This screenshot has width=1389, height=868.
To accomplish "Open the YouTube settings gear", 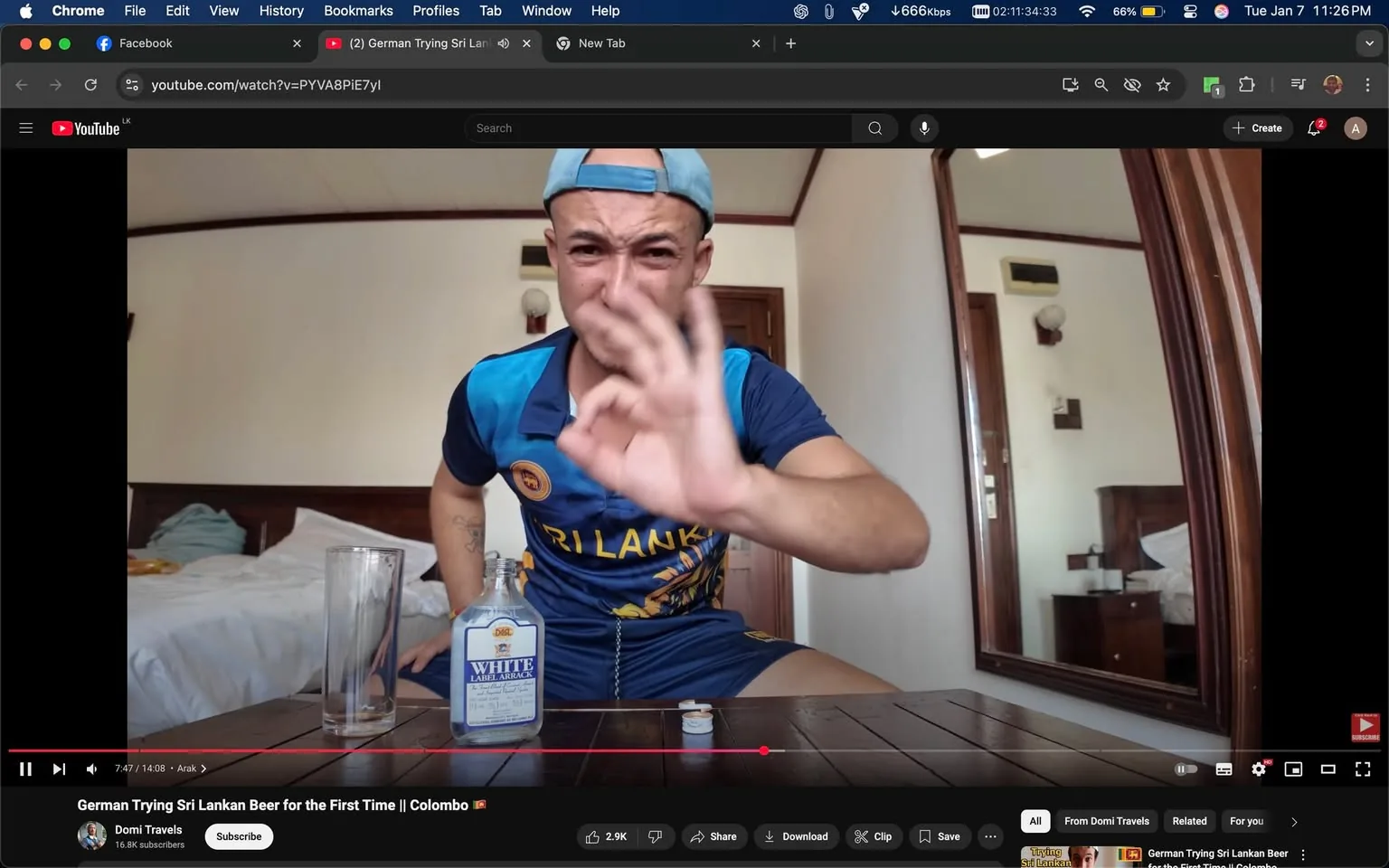I will (x=1258, y=769).
